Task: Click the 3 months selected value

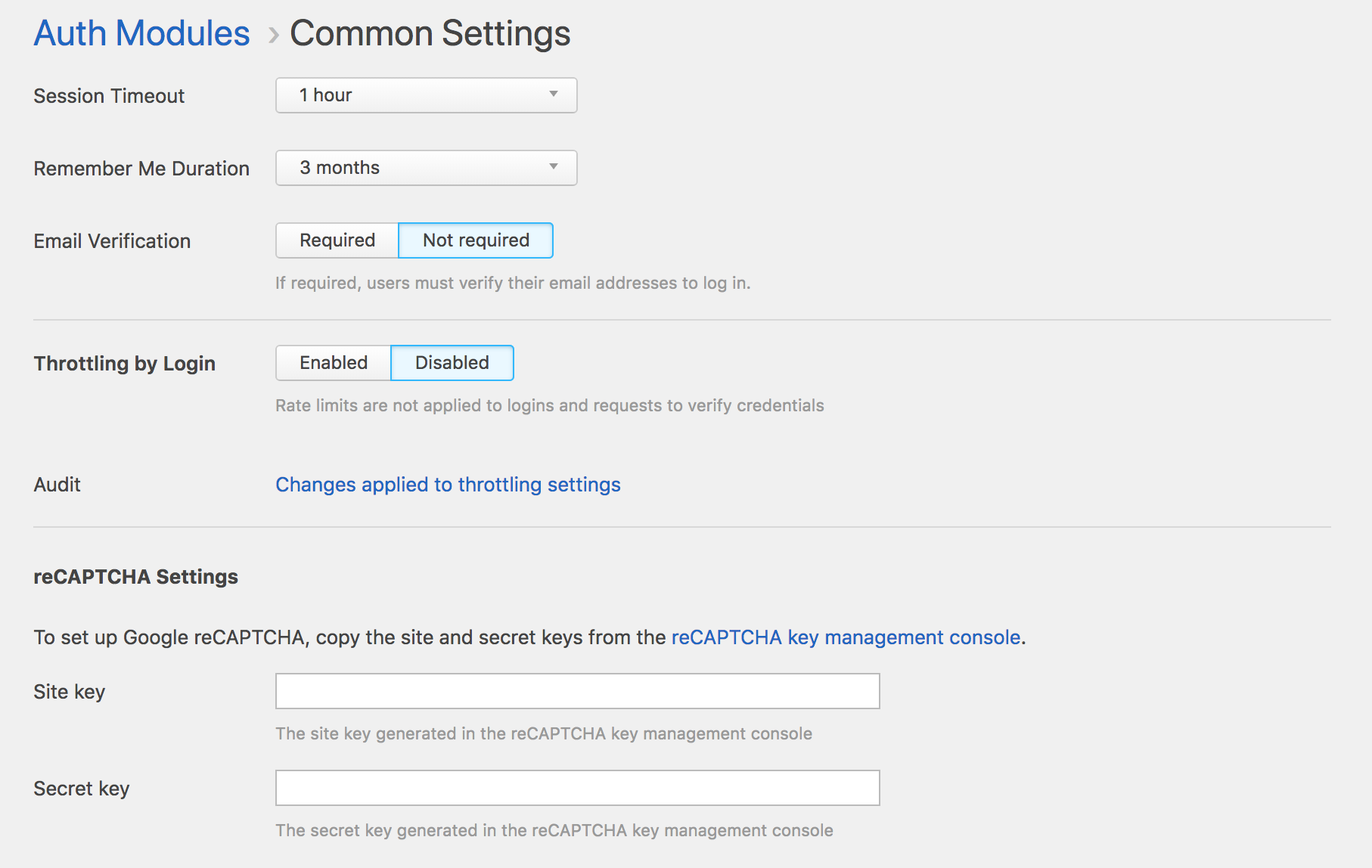Action: click(x=340, y=168)
